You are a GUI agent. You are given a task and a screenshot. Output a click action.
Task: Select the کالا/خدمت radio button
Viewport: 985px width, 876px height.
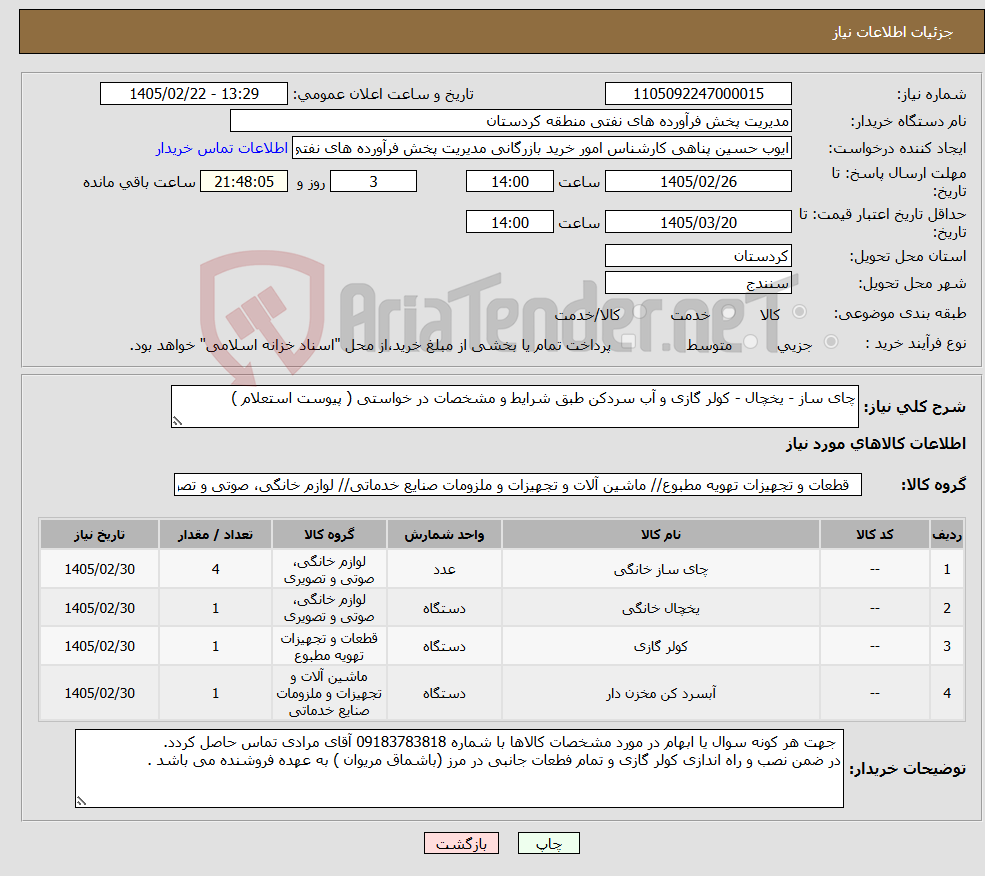point(639,311)
